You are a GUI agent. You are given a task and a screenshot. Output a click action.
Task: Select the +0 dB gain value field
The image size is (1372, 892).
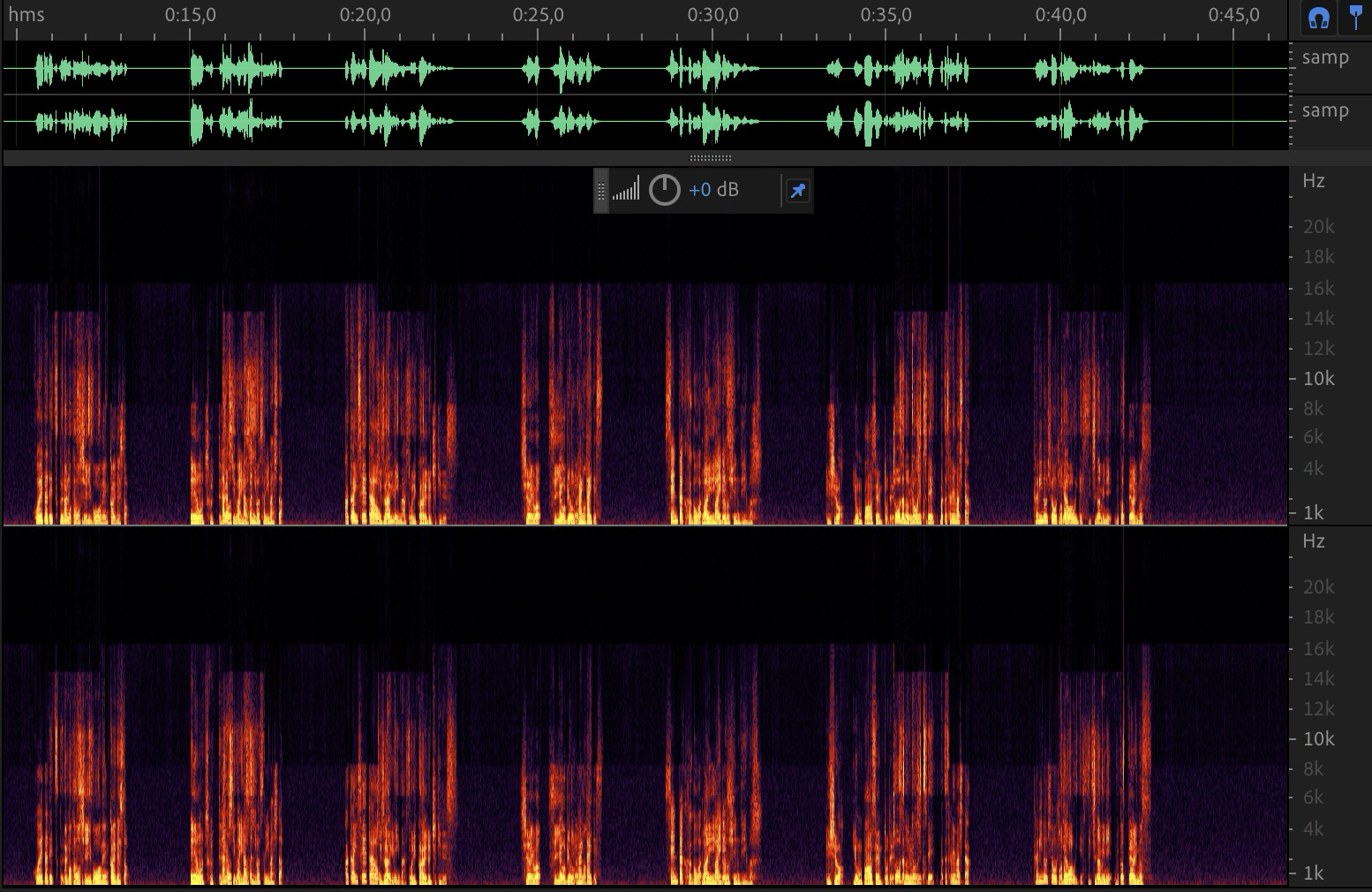(x=713, y=190)
